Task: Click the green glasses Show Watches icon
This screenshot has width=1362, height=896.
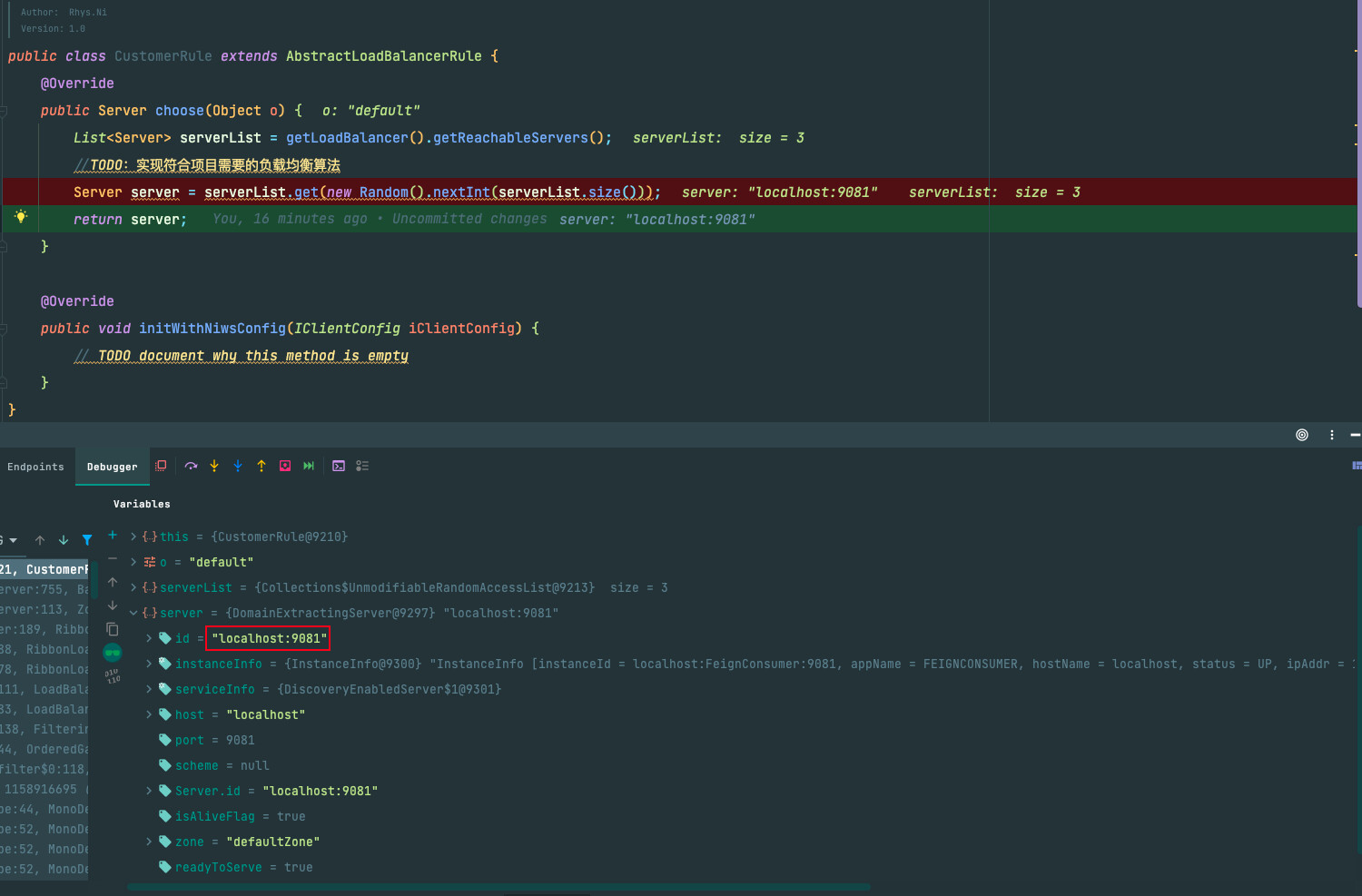Action: (x=113, y=653)
